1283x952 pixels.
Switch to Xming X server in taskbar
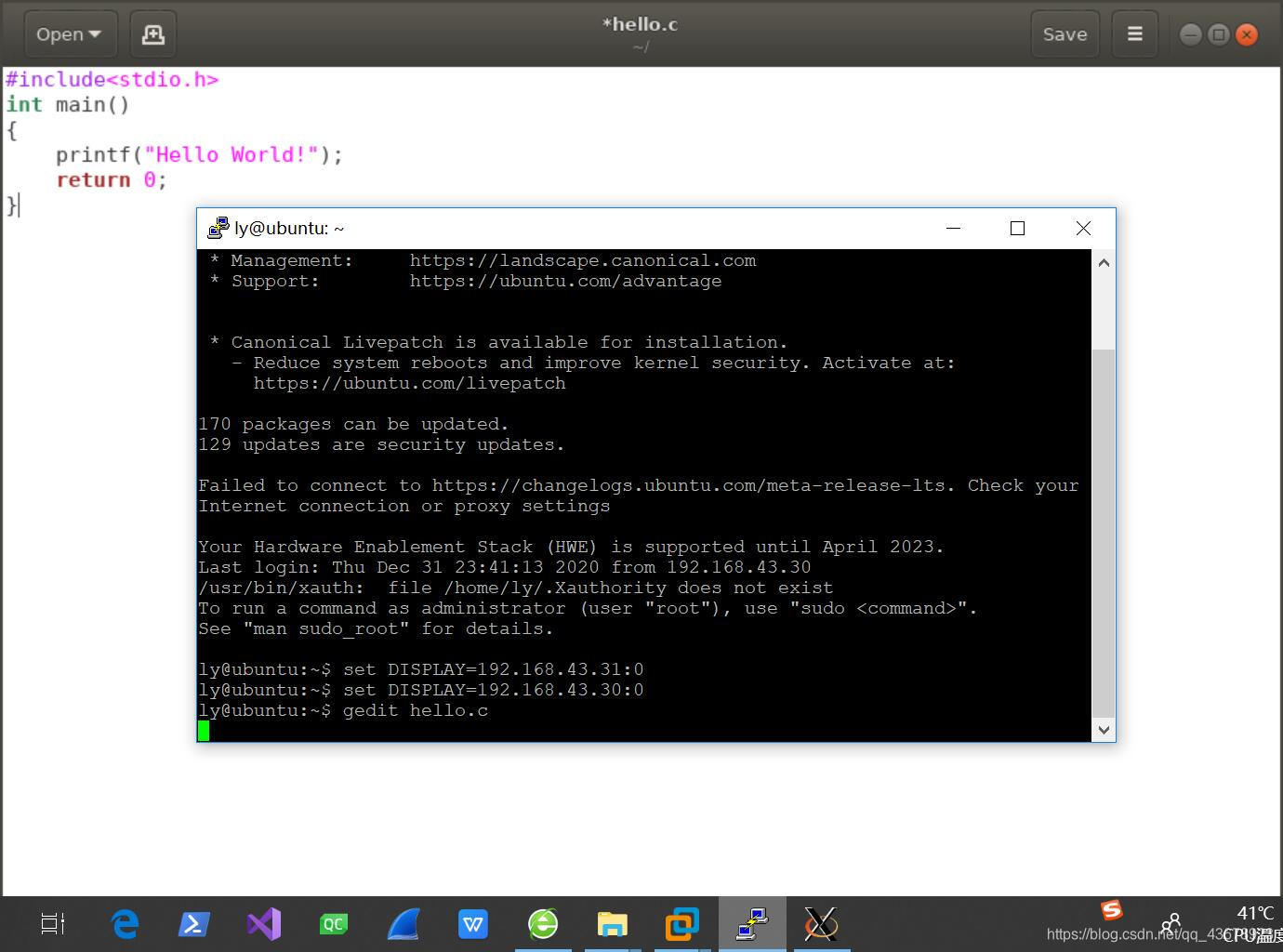(821, 924)
